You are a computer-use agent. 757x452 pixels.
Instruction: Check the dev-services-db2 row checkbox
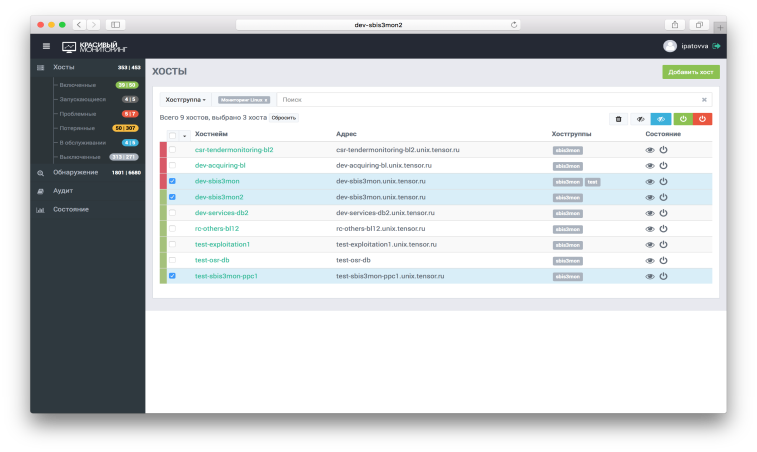172,212
